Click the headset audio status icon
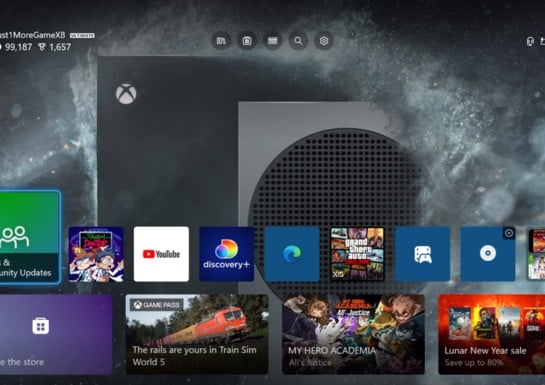Screen dimensions: 545x385 click(530, 42)
